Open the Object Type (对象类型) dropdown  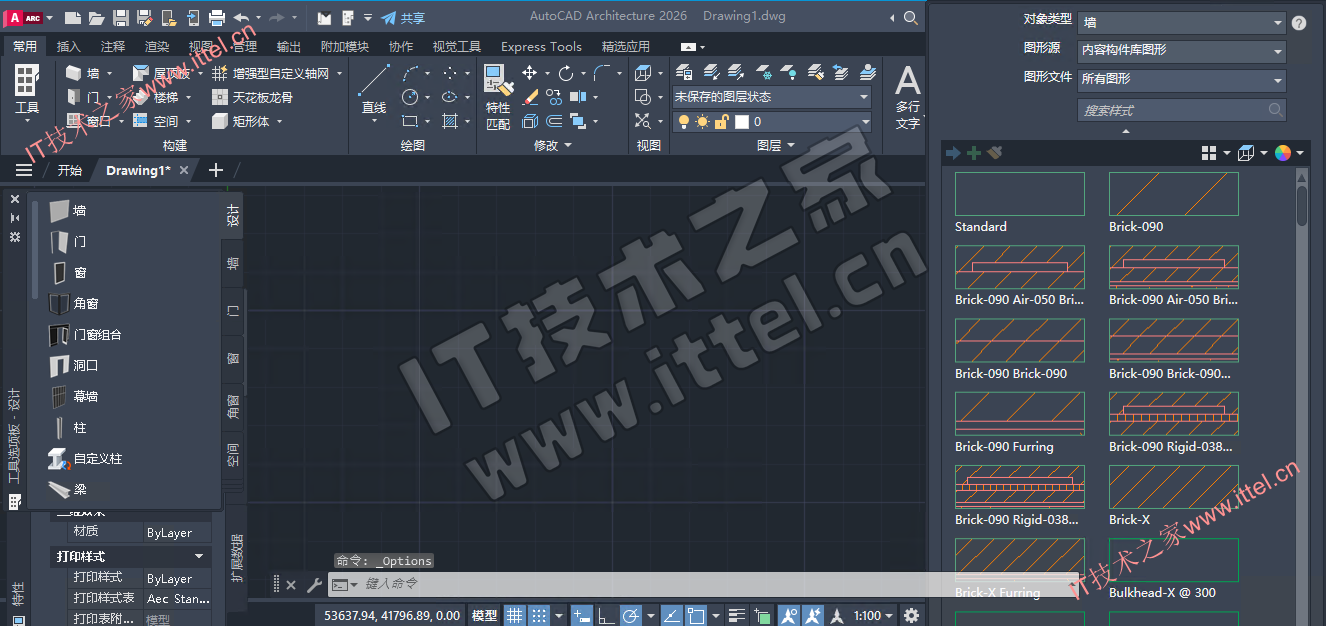[1181, 22]
